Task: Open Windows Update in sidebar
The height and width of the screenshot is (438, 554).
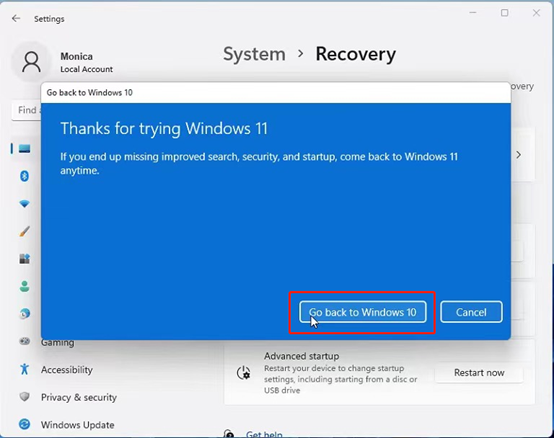Action: coord(77,425)
